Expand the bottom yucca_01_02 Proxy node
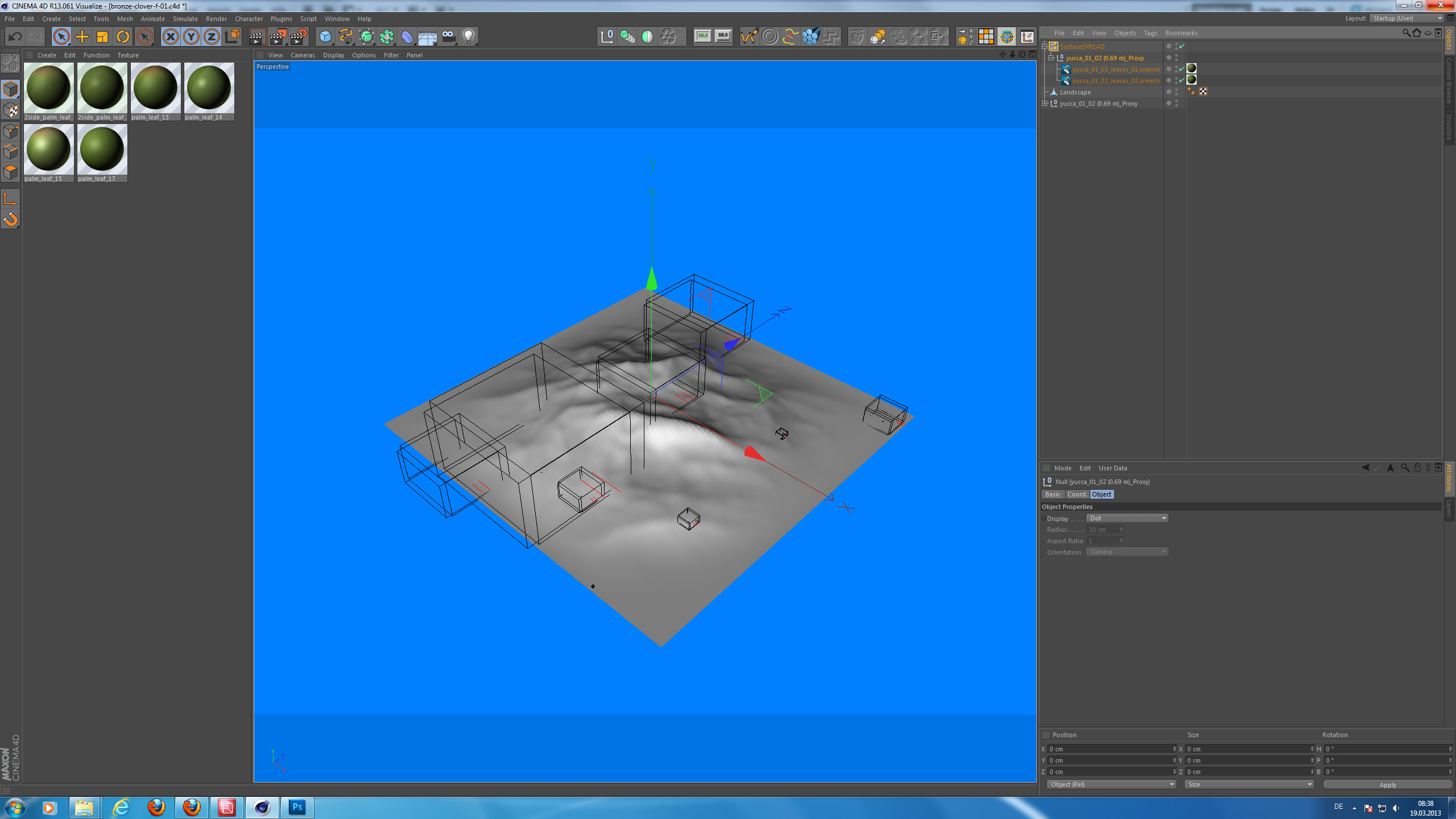This screenshot has height=819, width=1456. point(1045,104)
